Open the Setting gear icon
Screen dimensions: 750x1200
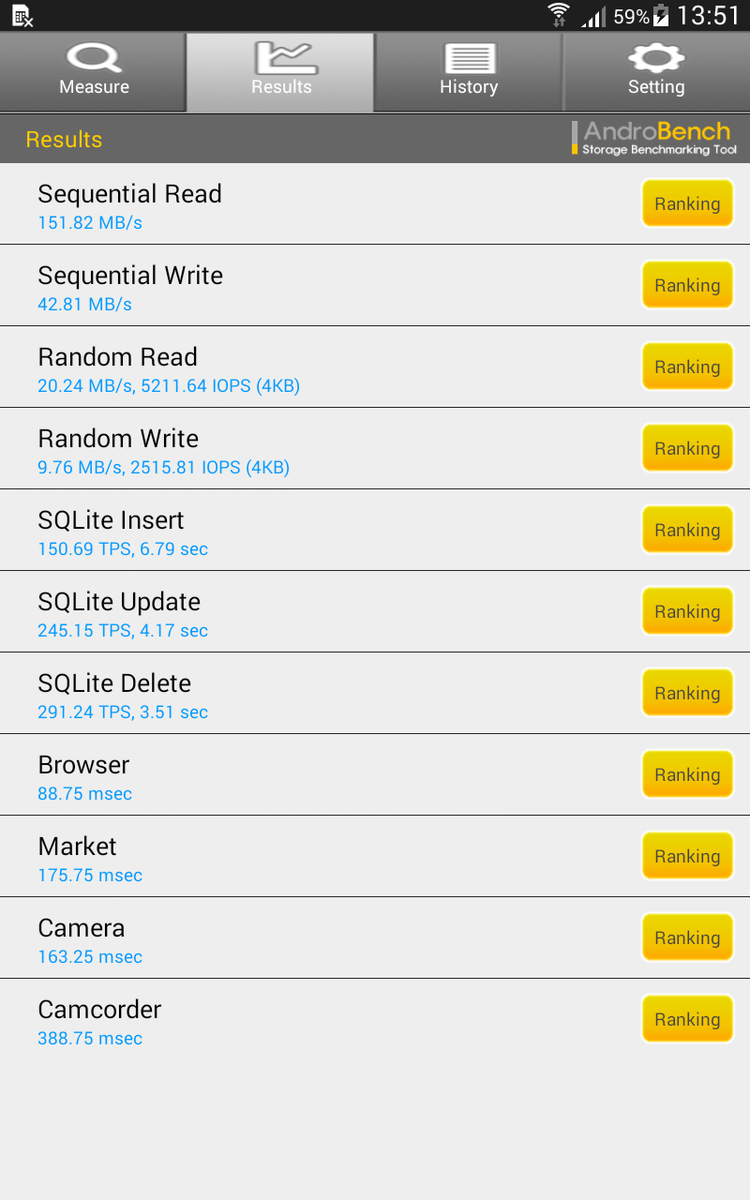click(x=656, y=57)
